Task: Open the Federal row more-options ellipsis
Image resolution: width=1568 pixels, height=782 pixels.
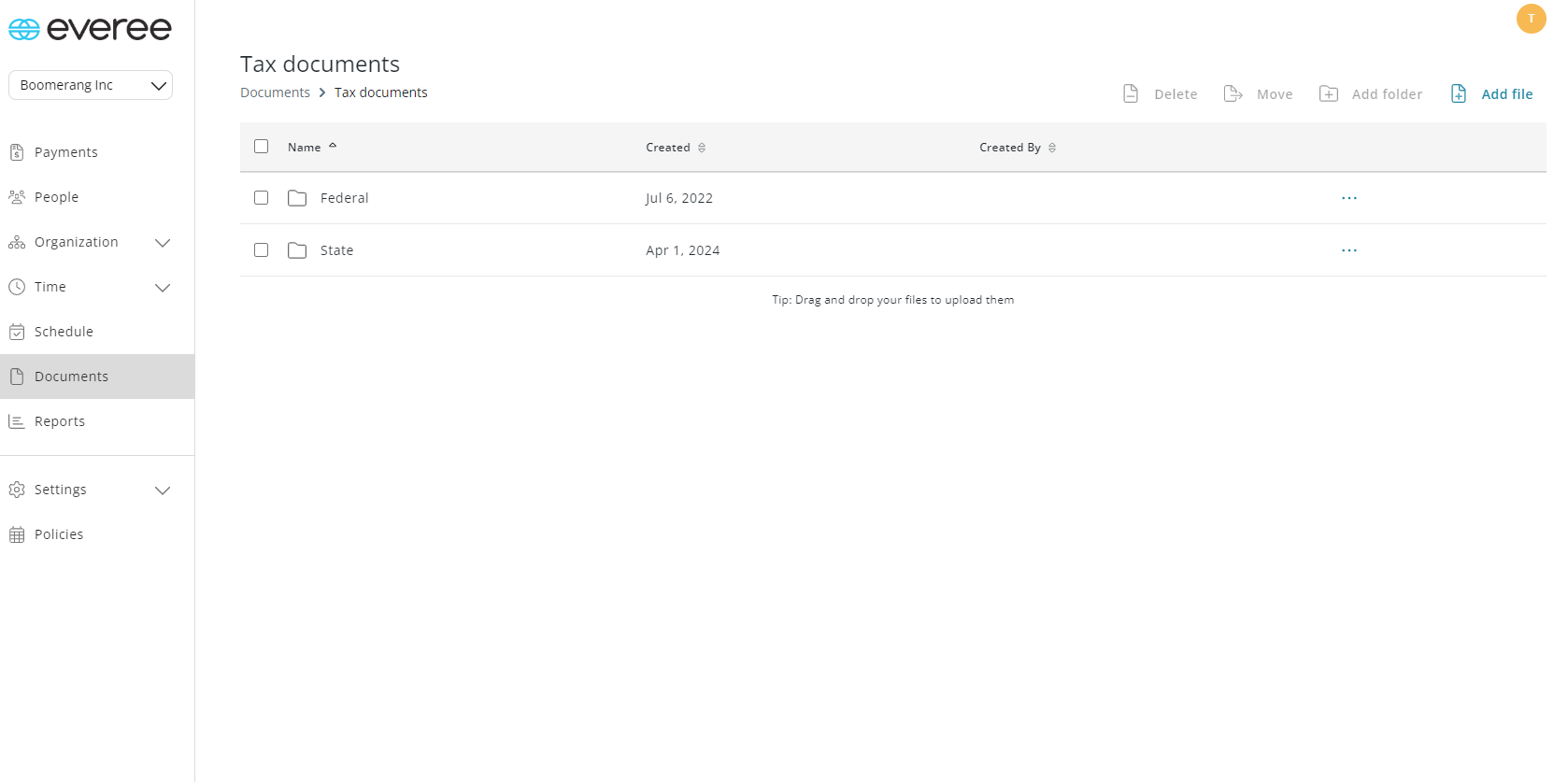Action: pos(1348,198)
